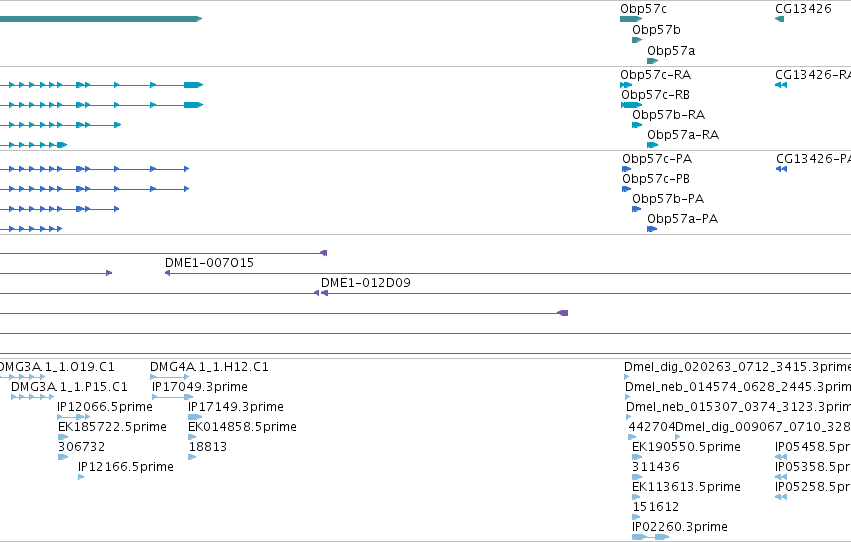Select EST DMG3A.1_1.P15.C1
The image size is (851, 542).
[x=69, y=387]
